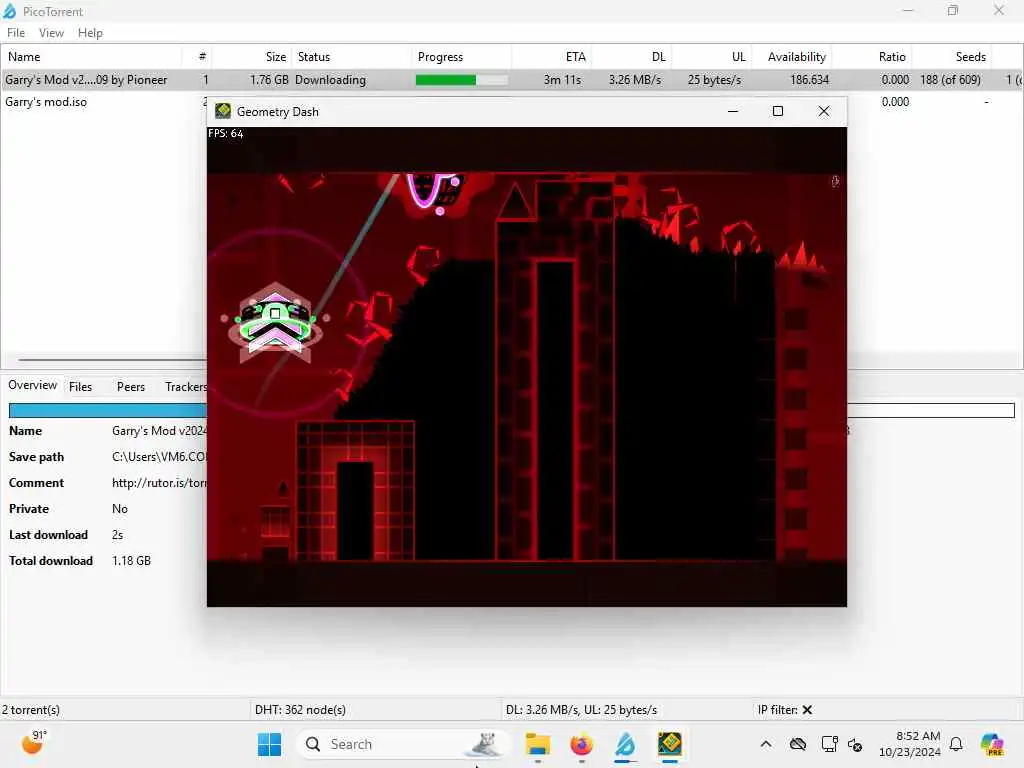Viewport: 1024px width, 768px height.
Task: Switch to the Peers tab
Action: [131, 387]
